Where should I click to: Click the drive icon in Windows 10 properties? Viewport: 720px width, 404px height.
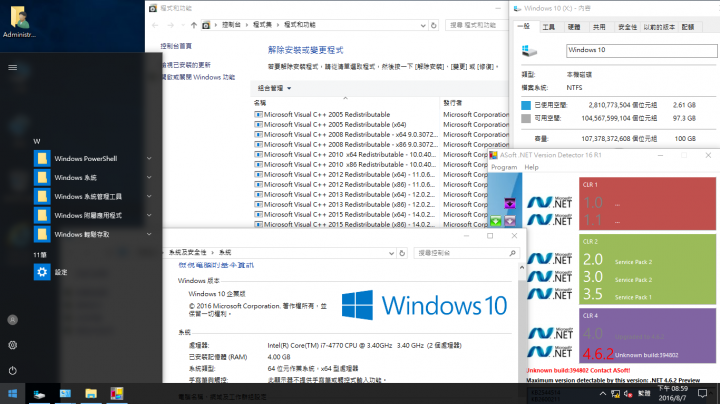[x=529, y=51]
